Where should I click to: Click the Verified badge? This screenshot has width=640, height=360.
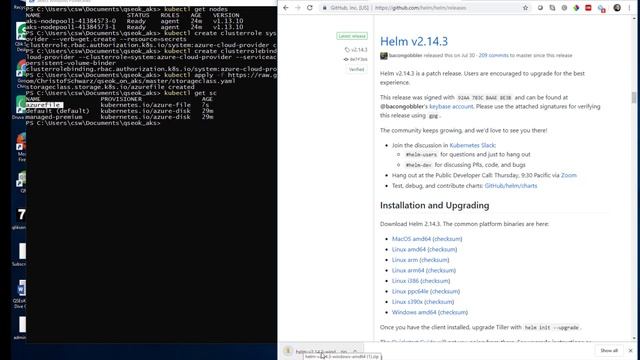click(x=356, y=69)
